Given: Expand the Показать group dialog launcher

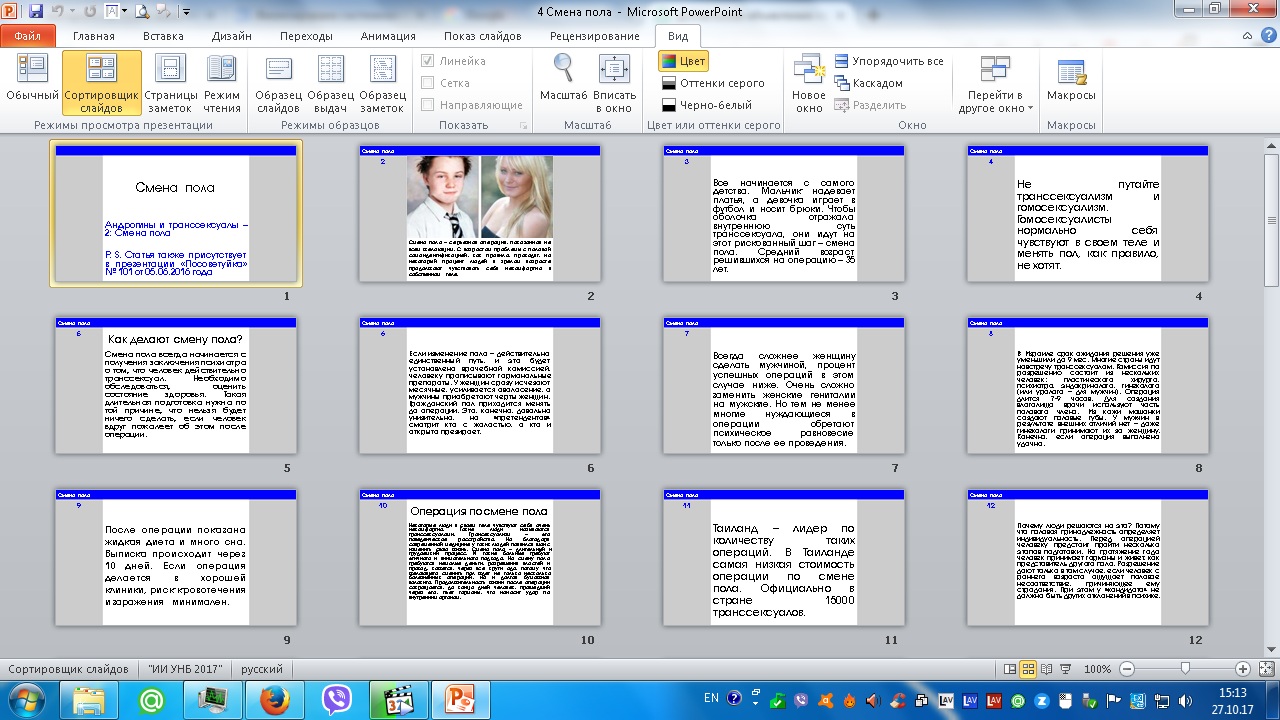Looking at the screenshot, I should [524, 126].
